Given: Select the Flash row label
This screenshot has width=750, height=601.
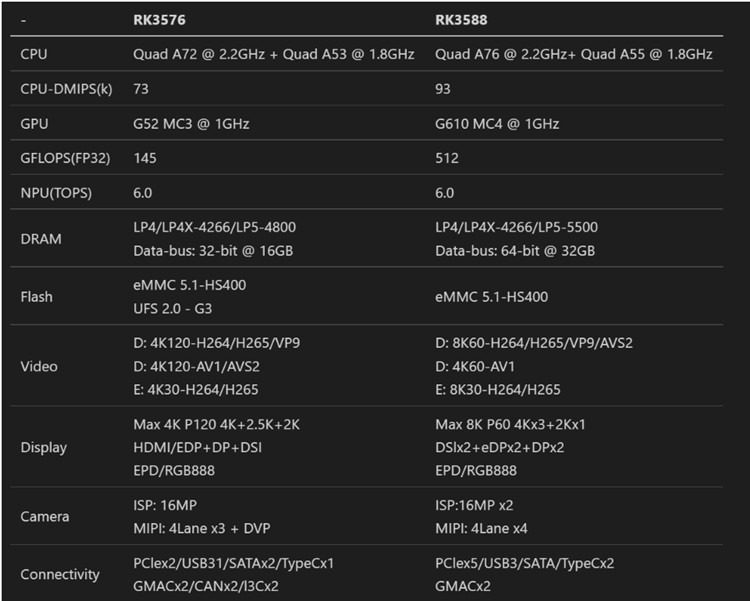Looking at the screenshot, I should click(x=37, y=296).
